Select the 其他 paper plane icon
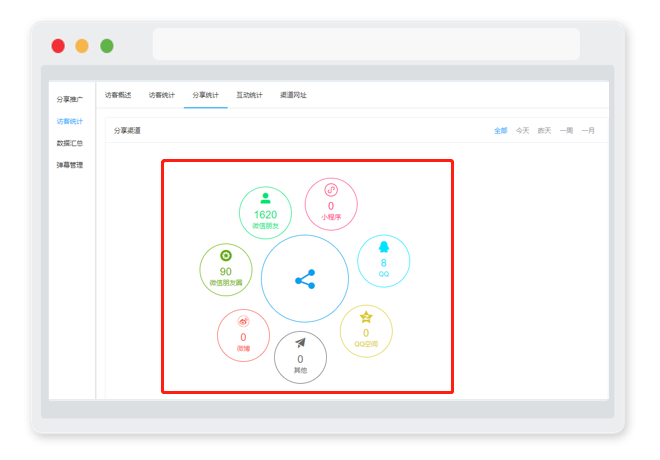This screenshot has width=660, height=460. pyautogui.click(x=300, y=343)
